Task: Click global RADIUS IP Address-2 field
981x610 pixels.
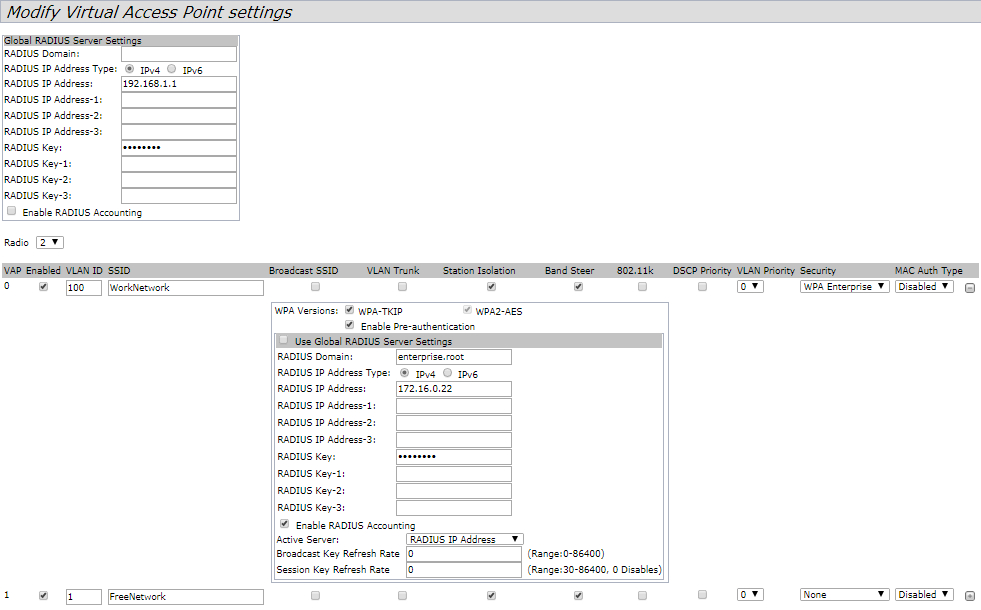Action: (179, 116)
